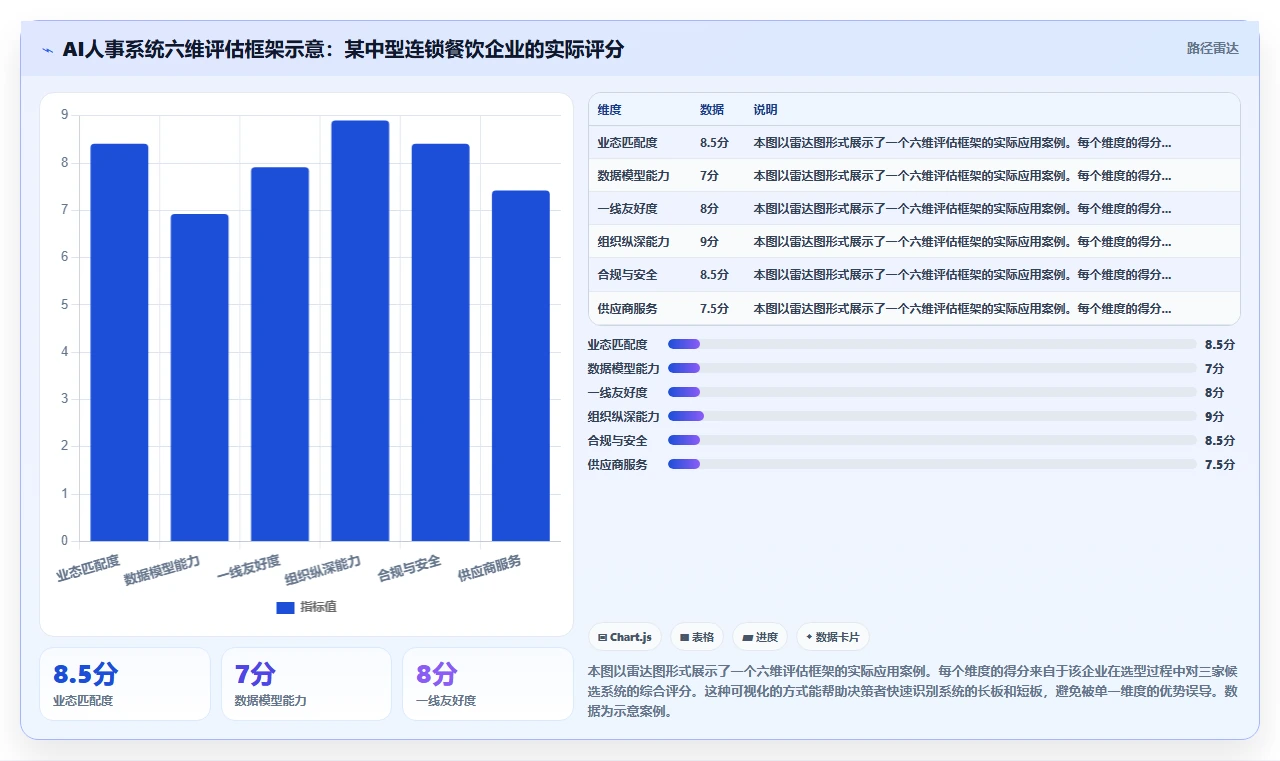Click the 7.5分 value in the table's 供应商服务 row
Screen dimensions: 1280x761
pos(714,308)
